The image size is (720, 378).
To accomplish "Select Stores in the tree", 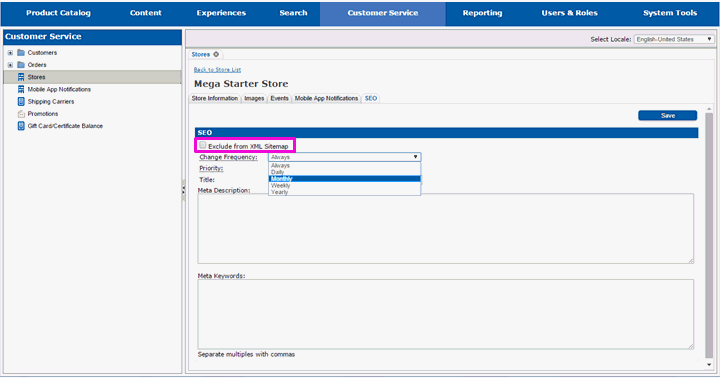I will click(37, 77).
